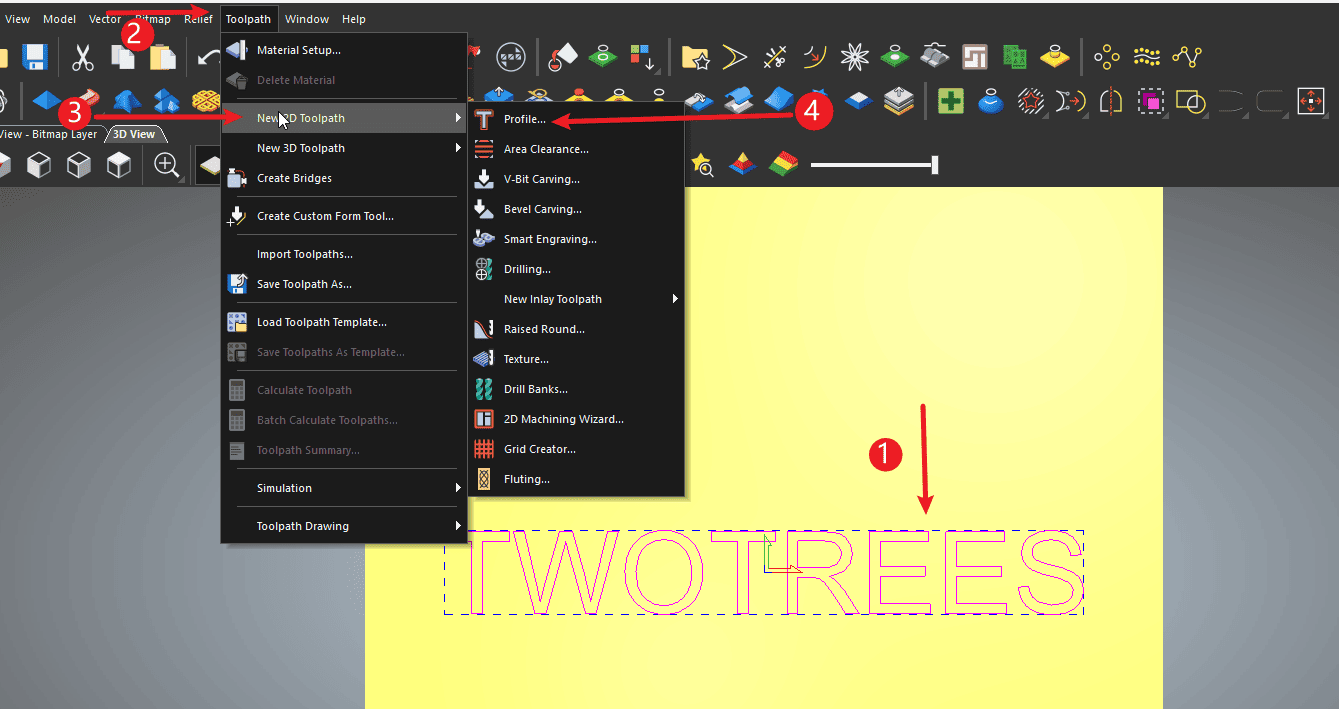
Task: Click the Save floppy disk icon
Action: coord(35,57)
